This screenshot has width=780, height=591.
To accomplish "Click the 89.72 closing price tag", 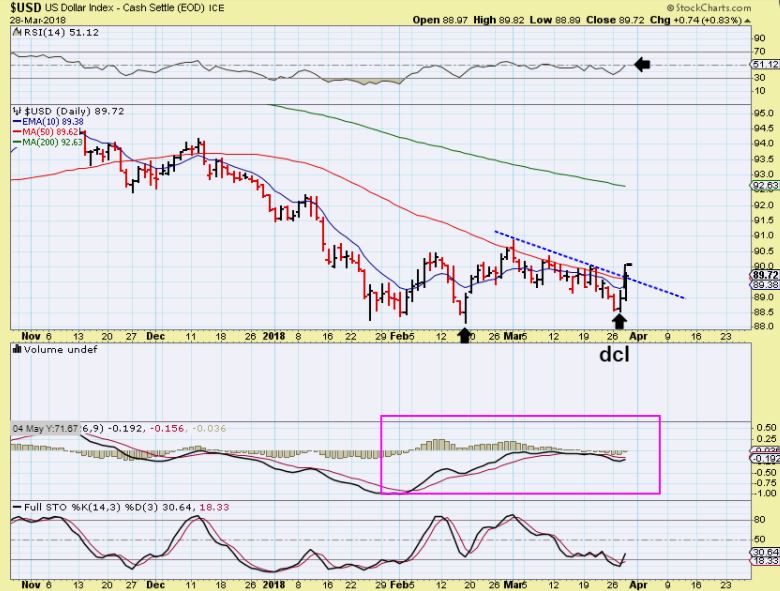I will pos(765,275).
